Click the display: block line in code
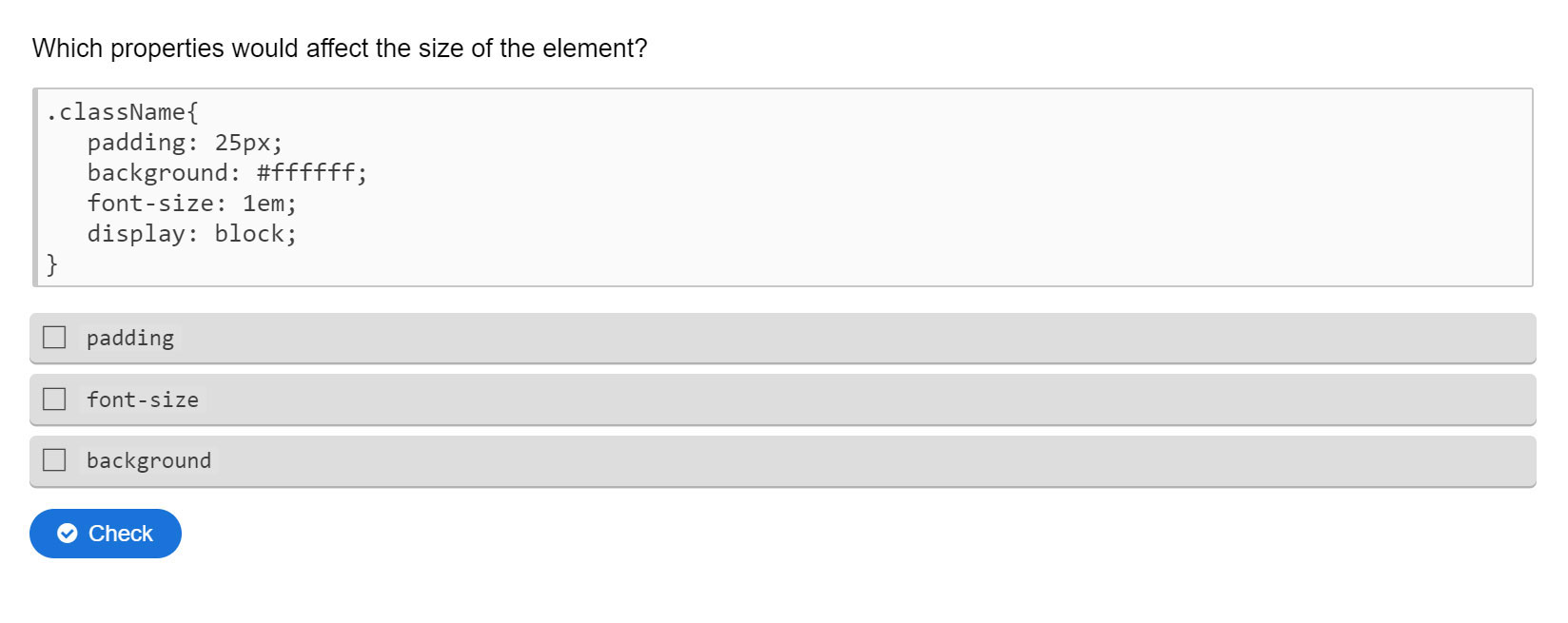The height and width of the screenshot is (623, 1568). (191, 233)
